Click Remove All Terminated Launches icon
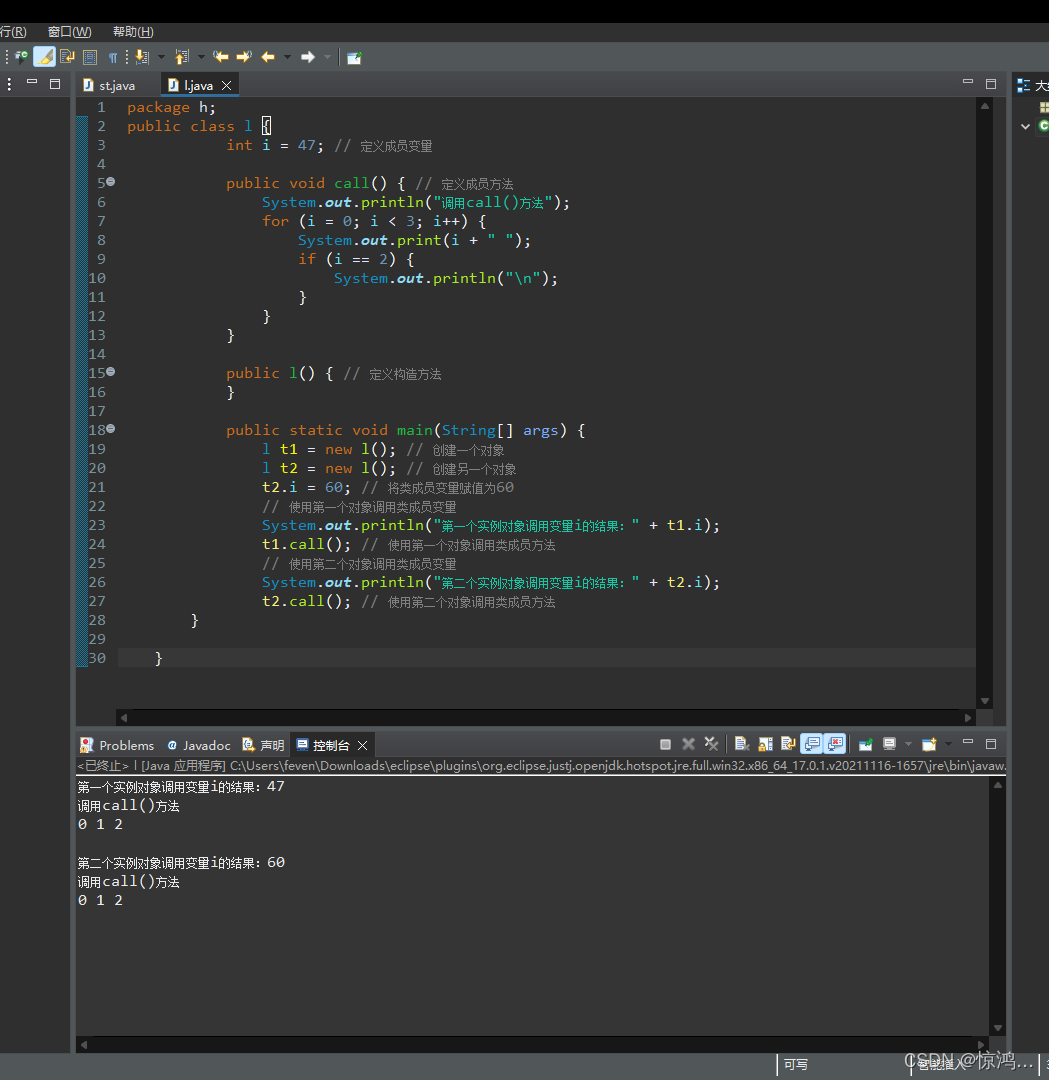 (x=712, y=744)
